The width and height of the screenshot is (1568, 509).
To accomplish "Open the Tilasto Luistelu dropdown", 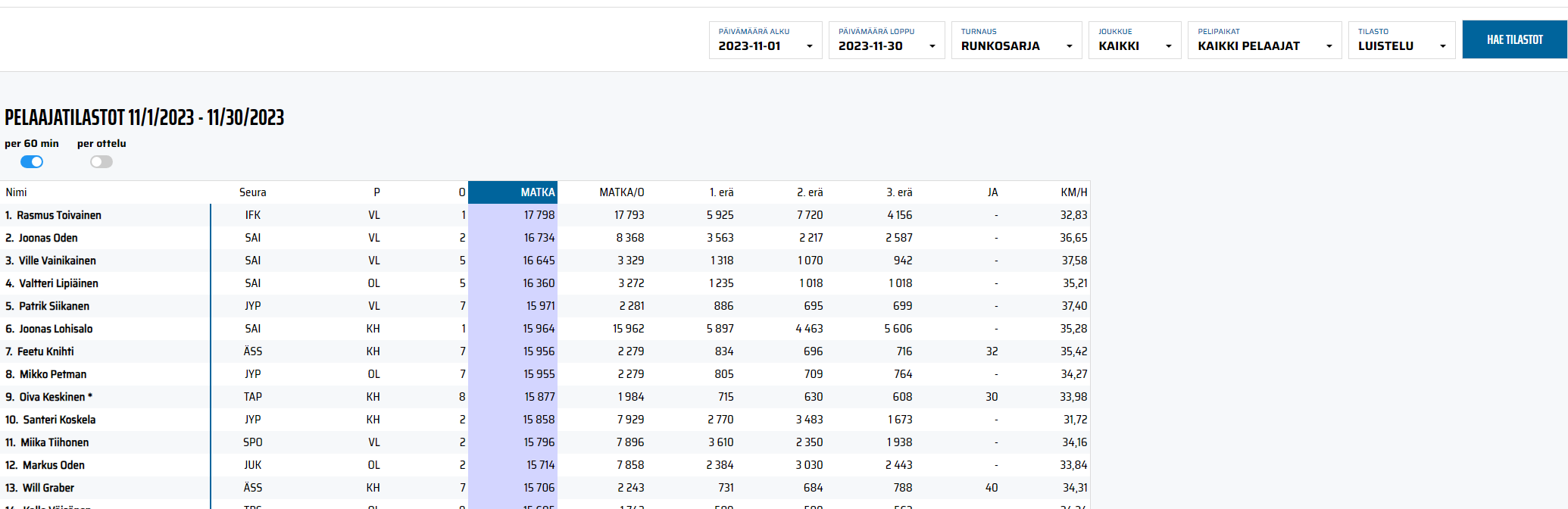I will pyautogui.click(x=1401, y=40).
